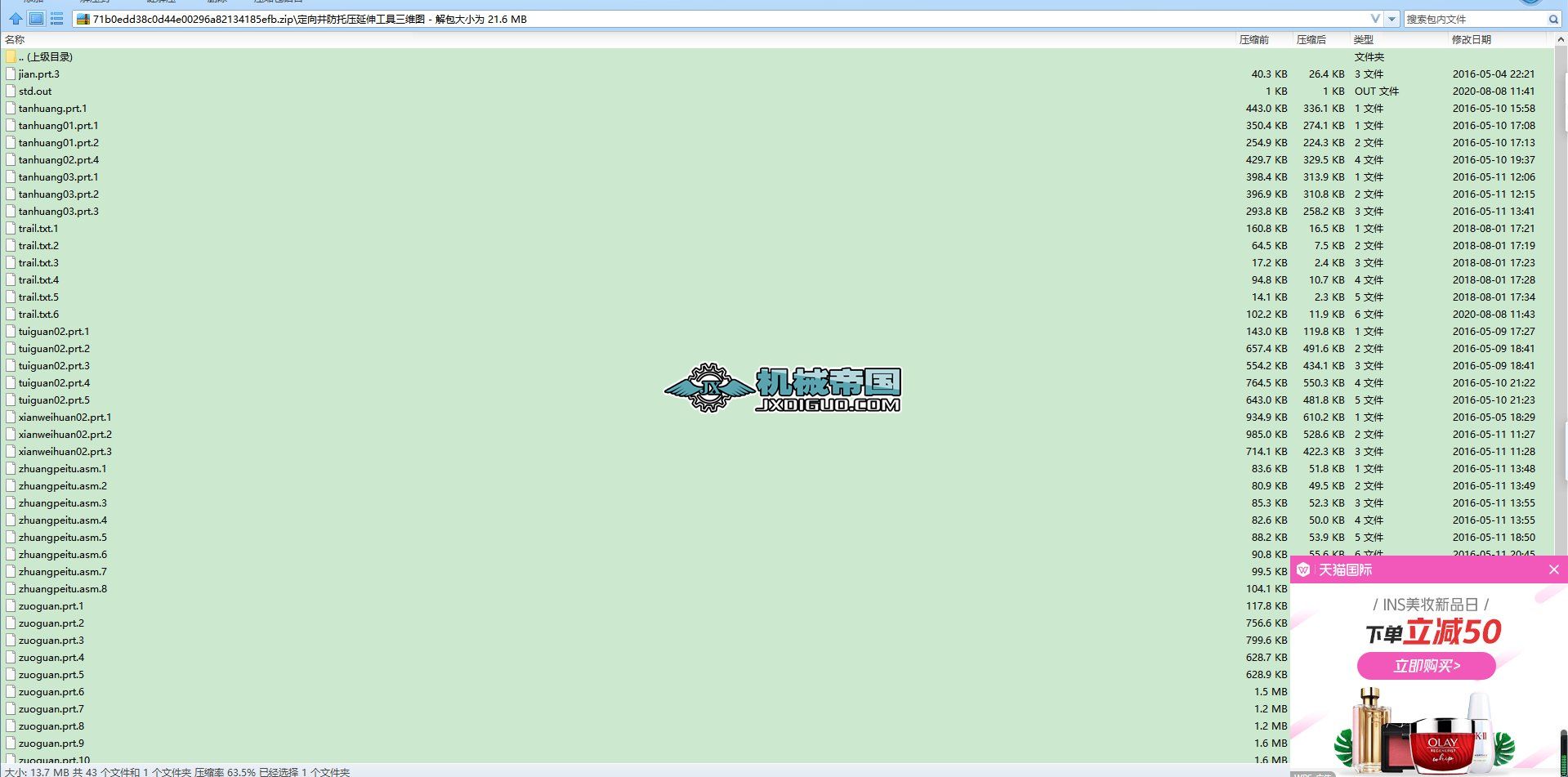
Task: Go up one level with the blue up arrow
Action: point(16,19)
